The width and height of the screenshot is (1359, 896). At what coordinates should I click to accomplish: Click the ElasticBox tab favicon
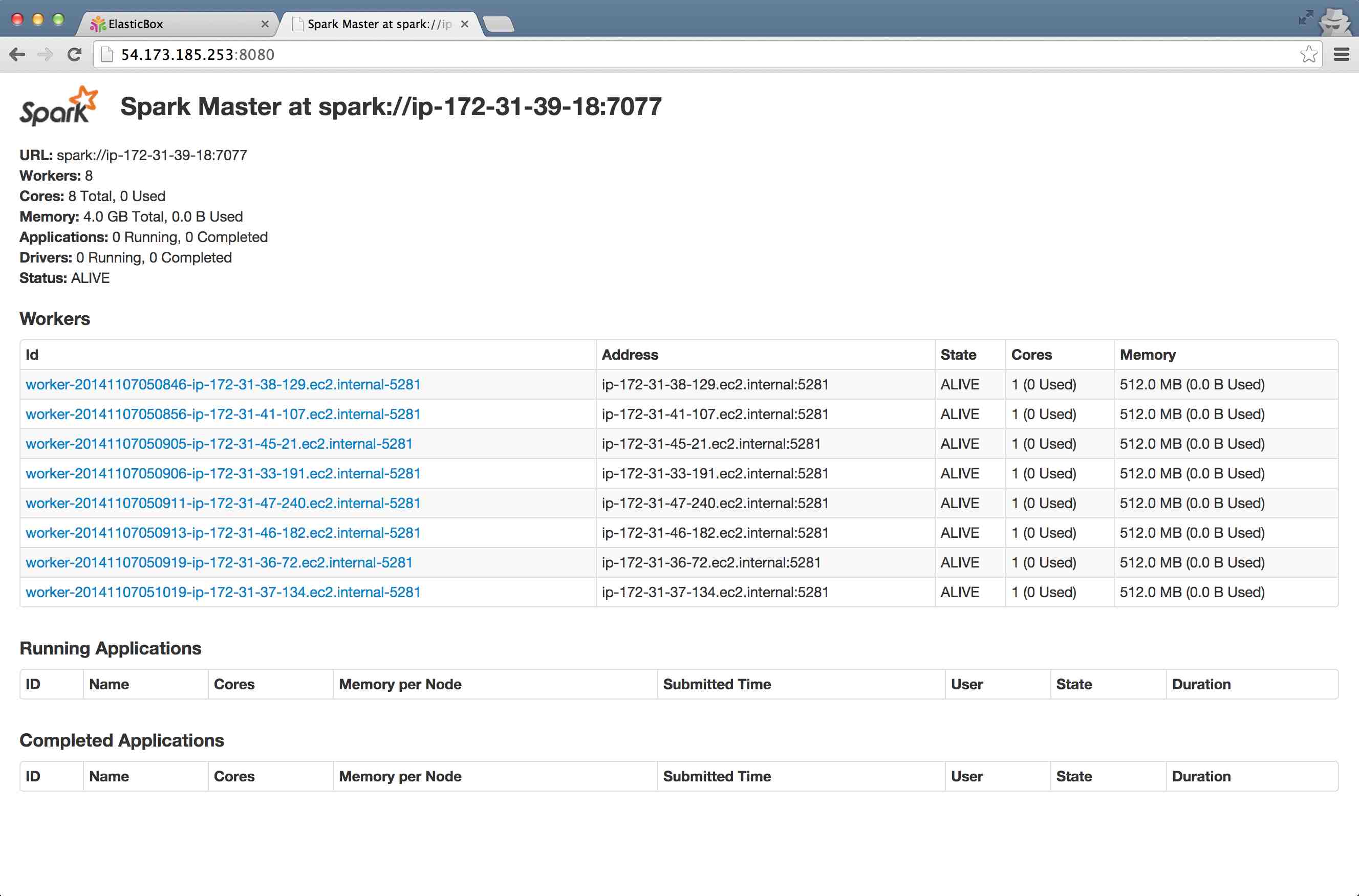(98, 24)
